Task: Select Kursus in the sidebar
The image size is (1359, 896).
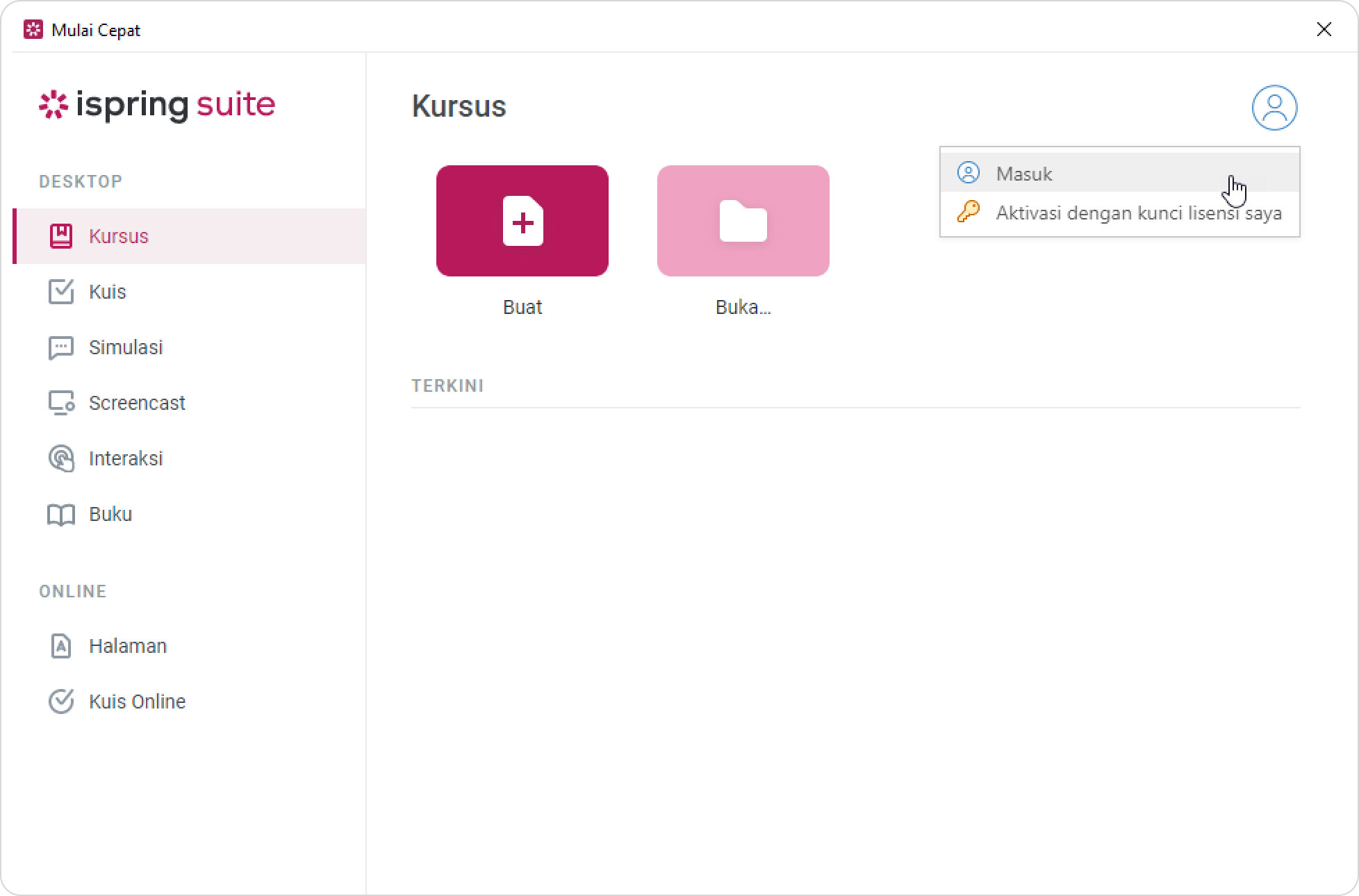Action: pos(190,236)
